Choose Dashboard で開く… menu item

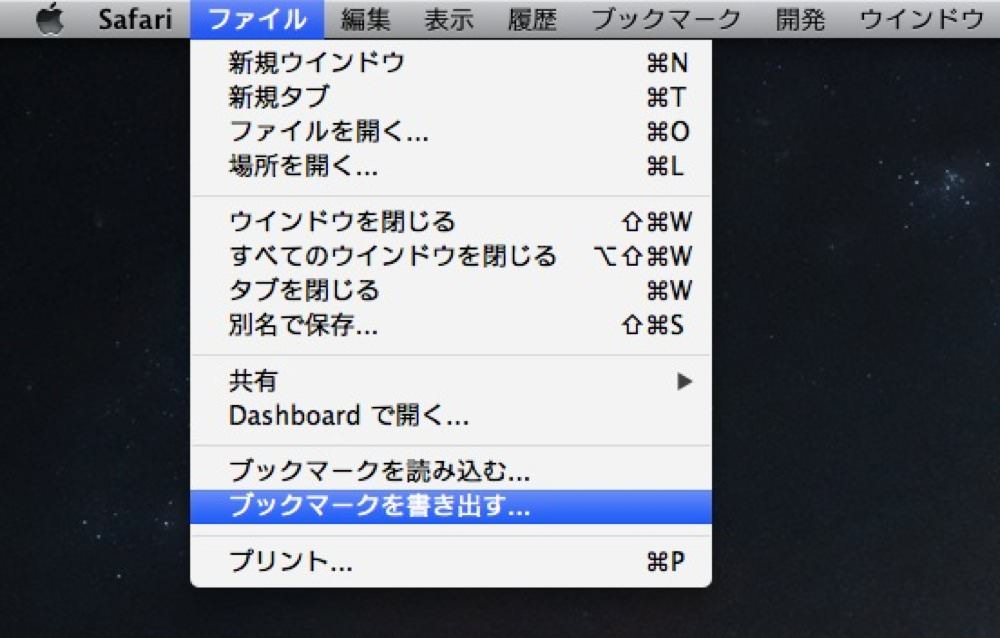pyautogui.click(x=451, y=416)
